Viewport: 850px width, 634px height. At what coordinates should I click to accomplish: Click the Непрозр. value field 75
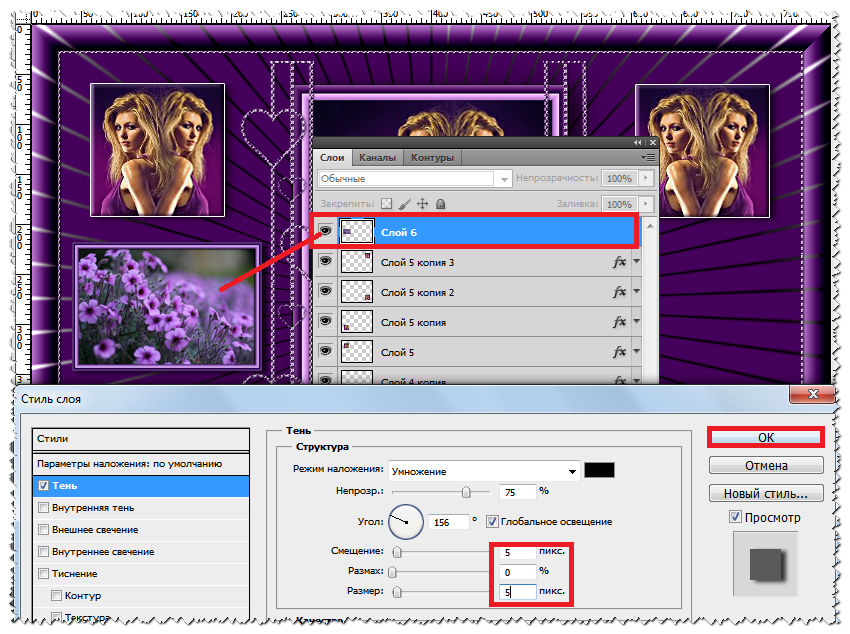[518, 492]
